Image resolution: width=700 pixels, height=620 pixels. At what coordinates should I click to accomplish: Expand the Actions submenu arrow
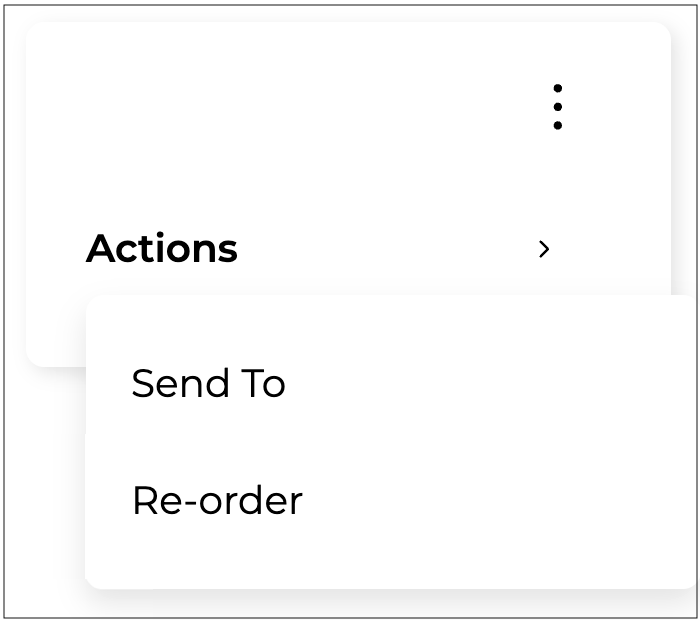pyautogui.click(x=544, y=249)
